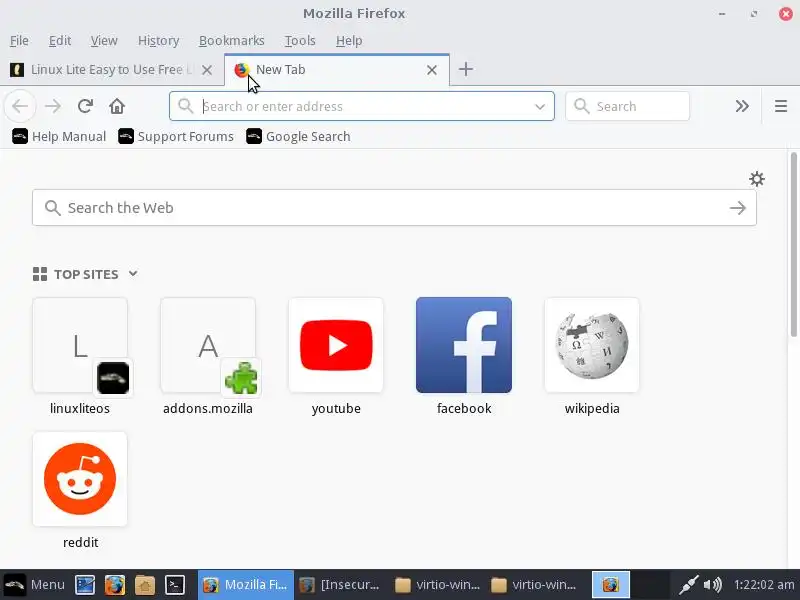This screenshot has width=800, height=600.
Task: Click the network connection tray icon
Action: 688,585
